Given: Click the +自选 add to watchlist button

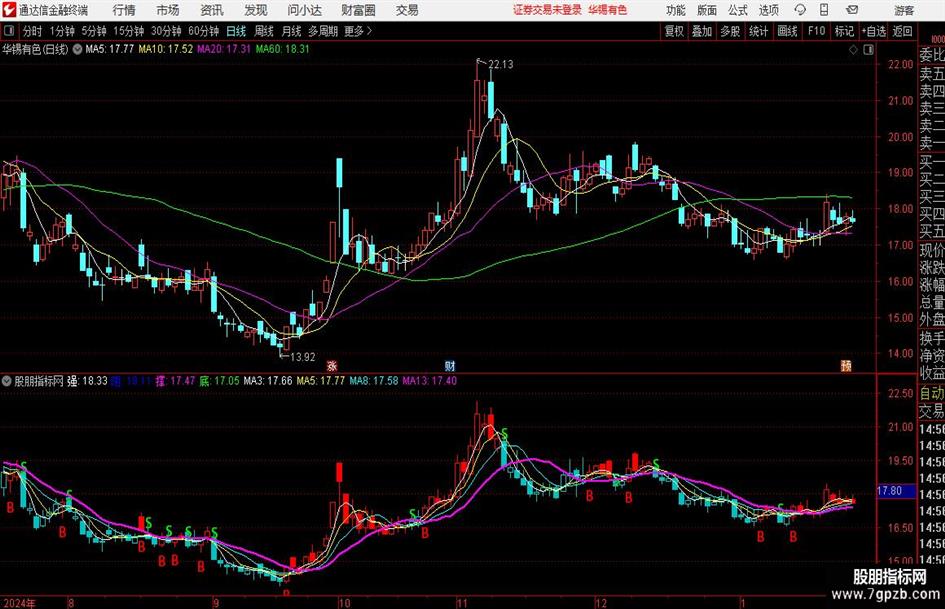Looking at the screenshot, I should click(874, 31).
